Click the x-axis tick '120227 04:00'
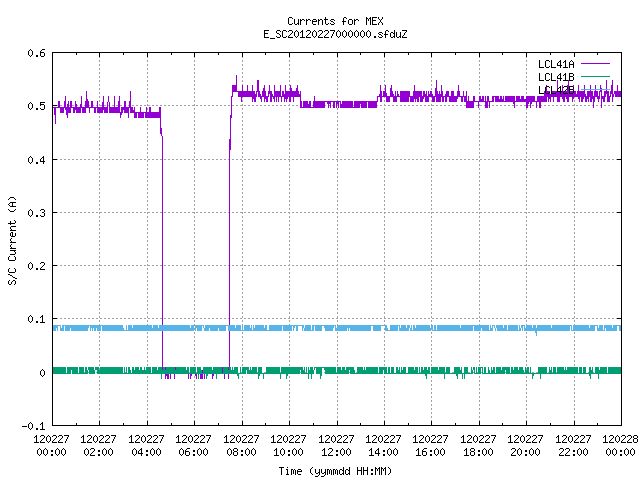The width and height of the screenshot is (640, 480). pyautogui.click(x=146, y=445)
